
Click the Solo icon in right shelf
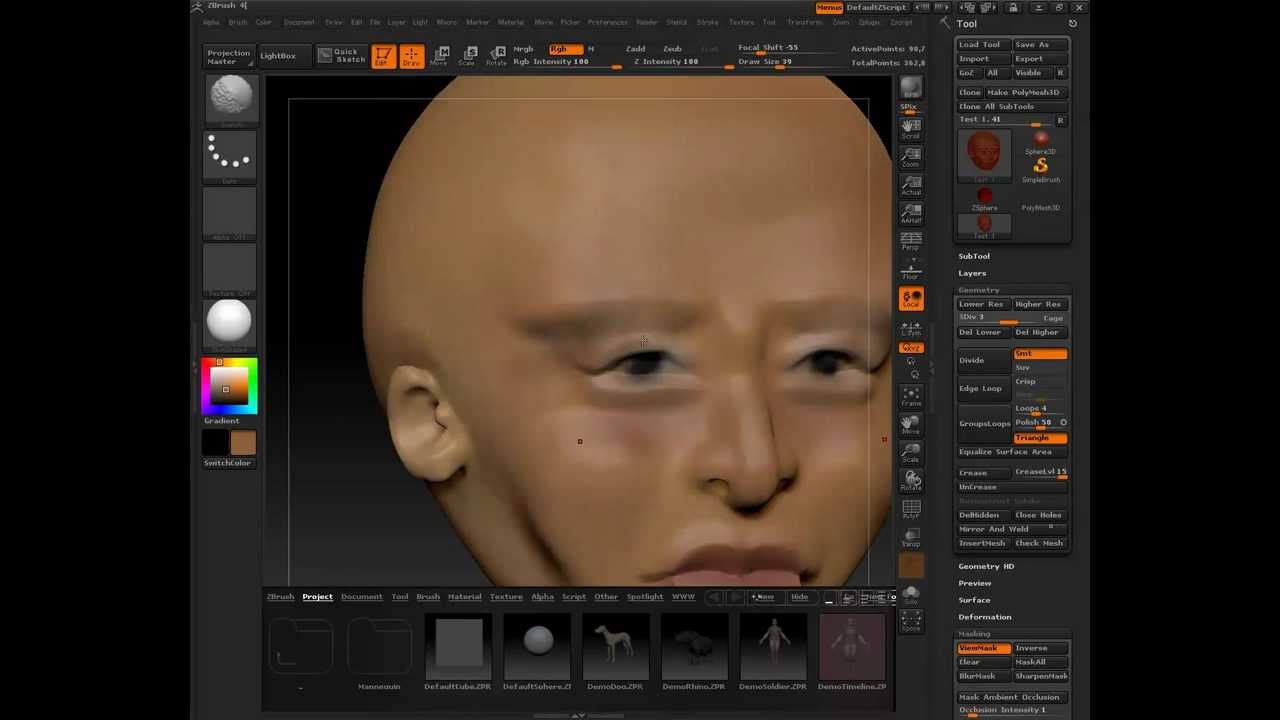click(x=911, y=593)
